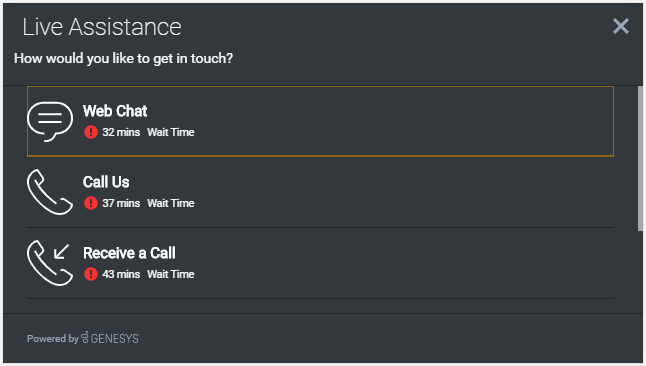The height and width of the screenshot is (366, 646).
Task: Click the 32 mins wait time text
Action: [x=121, y=132]
